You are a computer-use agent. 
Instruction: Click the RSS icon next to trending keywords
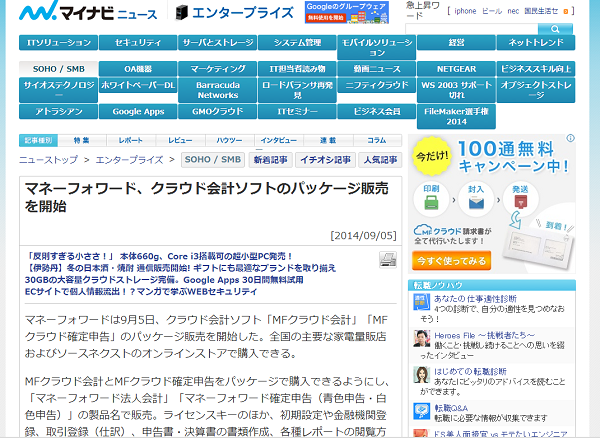(x=566, y=11)
